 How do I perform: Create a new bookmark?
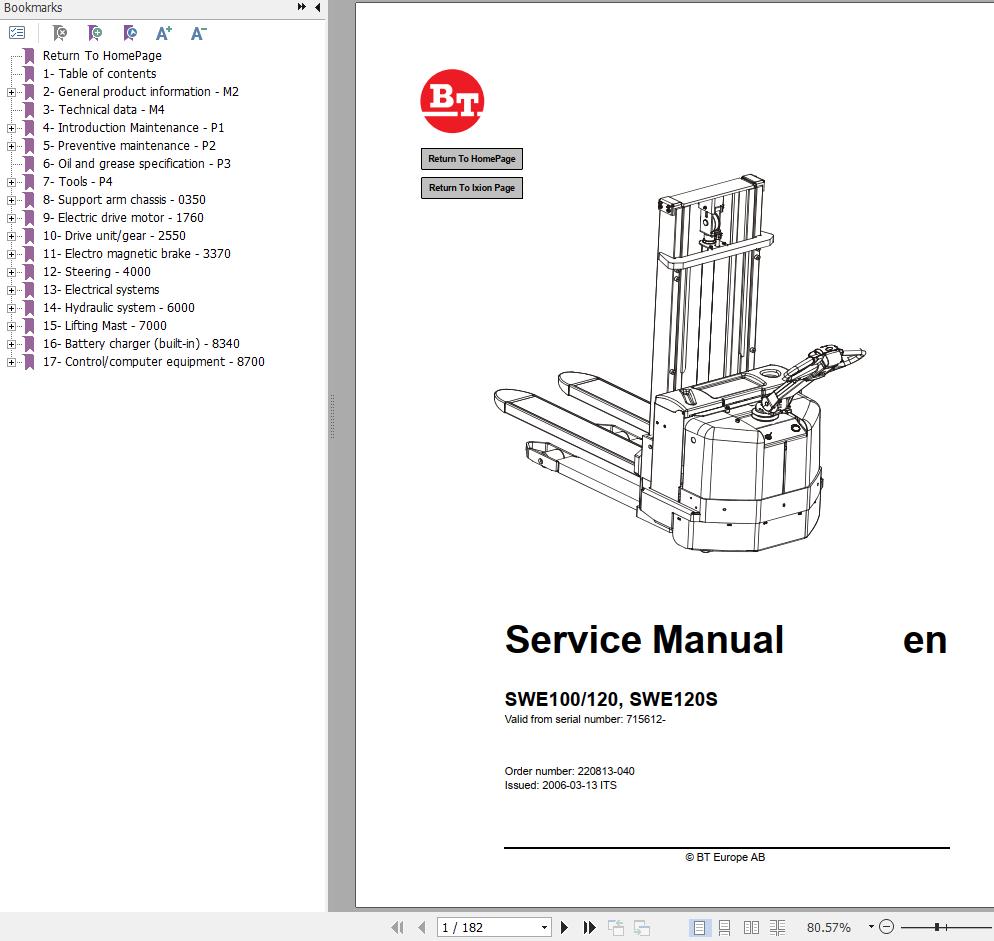pos(95,33)
